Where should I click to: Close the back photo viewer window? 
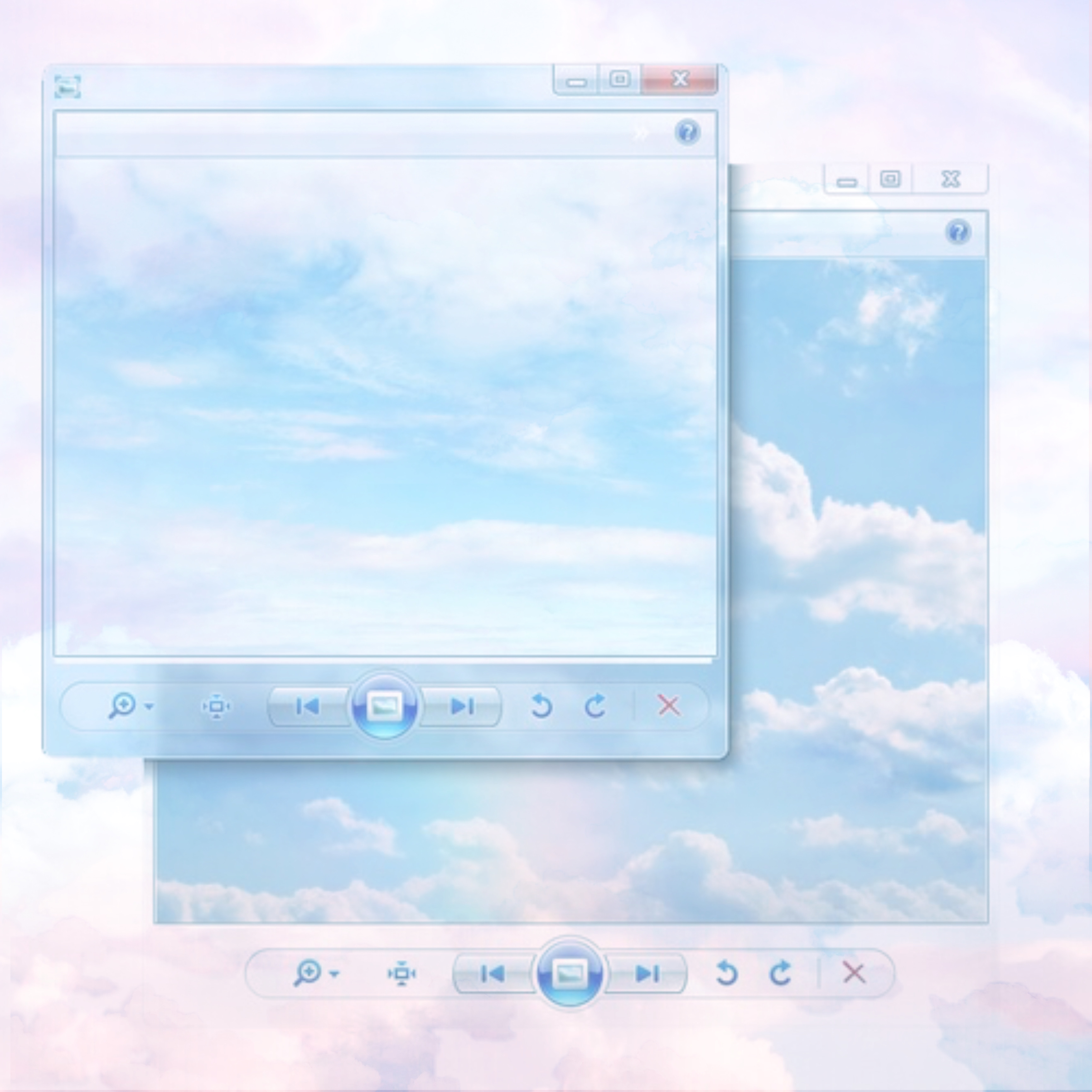coord(951,180)
